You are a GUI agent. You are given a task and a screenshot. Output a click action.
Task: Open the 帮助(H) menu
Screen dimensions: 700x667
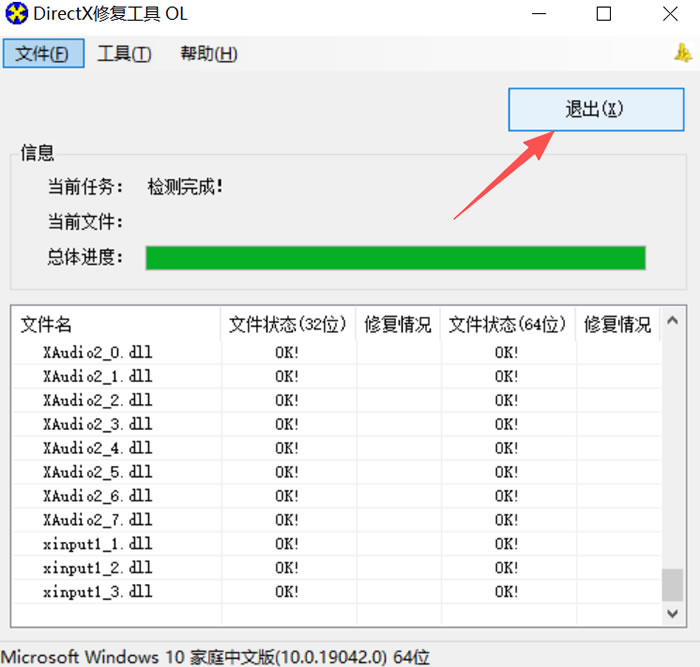[x=208, y=54]
